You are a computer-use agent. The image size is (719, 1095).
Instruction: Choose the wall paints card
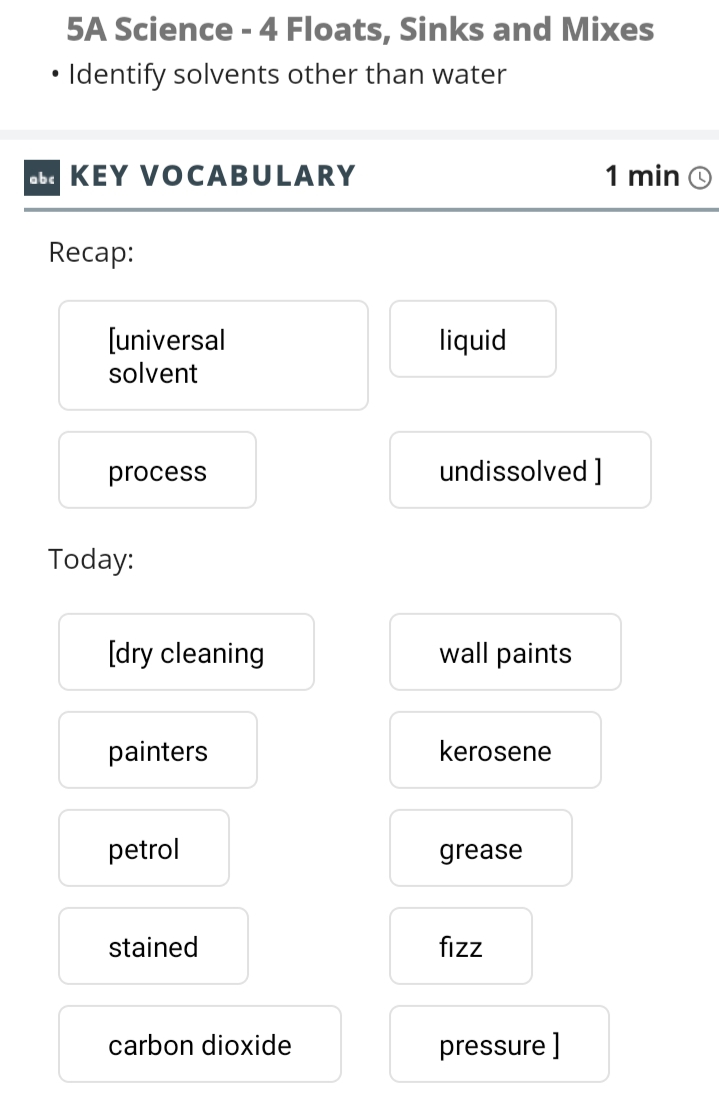click(505, 652)
